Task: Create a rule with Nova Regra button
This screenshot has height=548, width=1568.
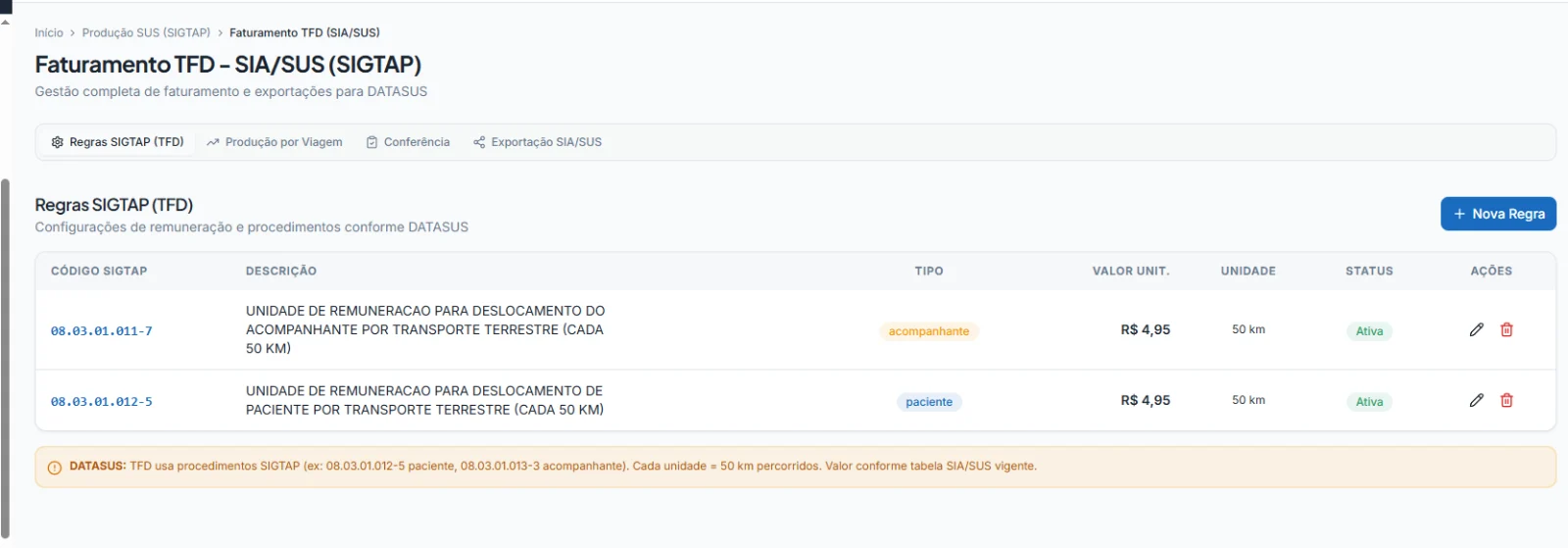Action: coord(1497,214)
